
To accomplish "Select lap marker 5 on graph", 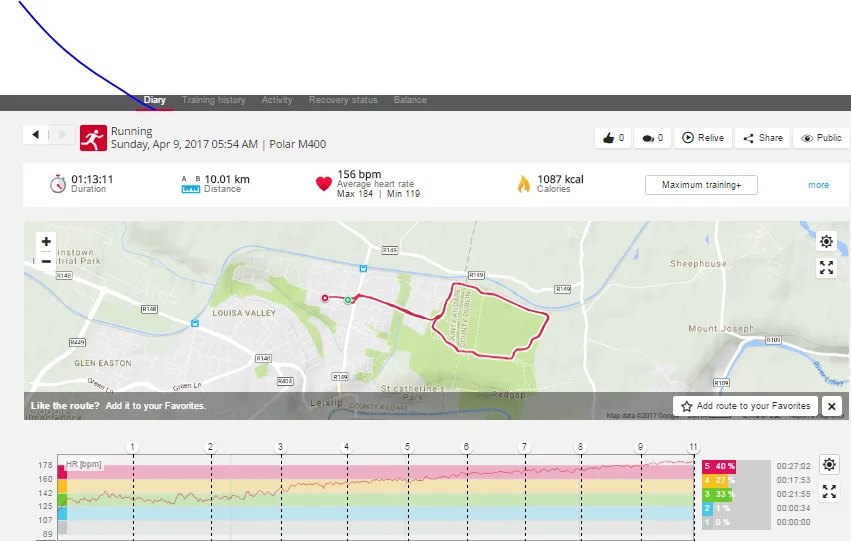I will pos(408,447).
